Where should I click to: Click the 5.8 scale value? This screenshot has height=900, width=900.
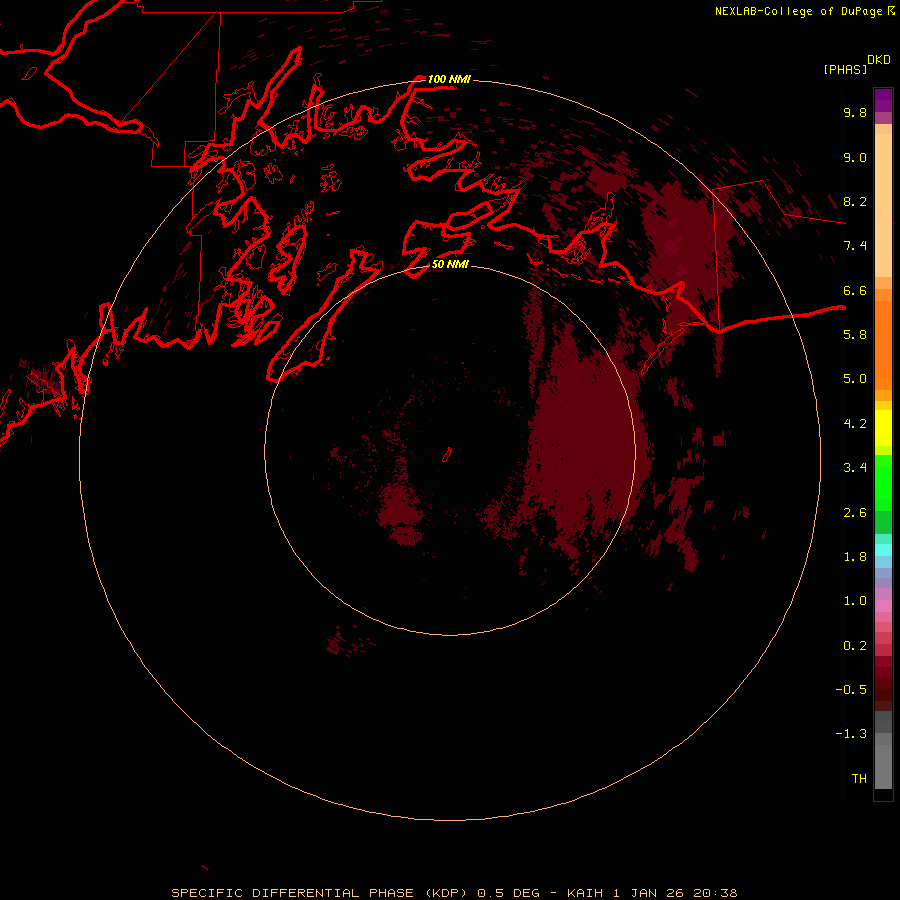(855, 335)
